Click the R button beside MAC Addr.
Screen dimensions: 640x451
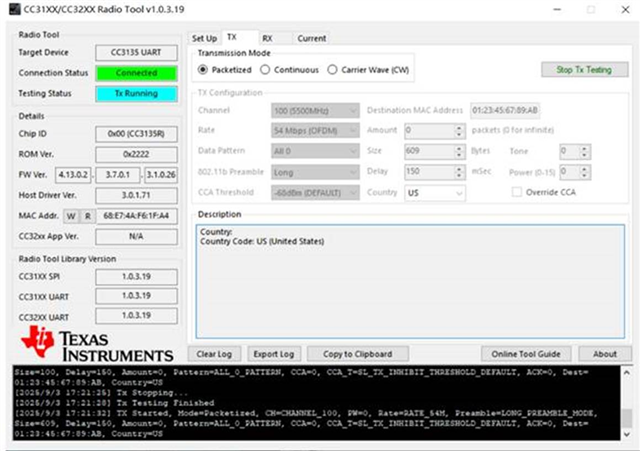pyautogui.click(x=87, y=216)
